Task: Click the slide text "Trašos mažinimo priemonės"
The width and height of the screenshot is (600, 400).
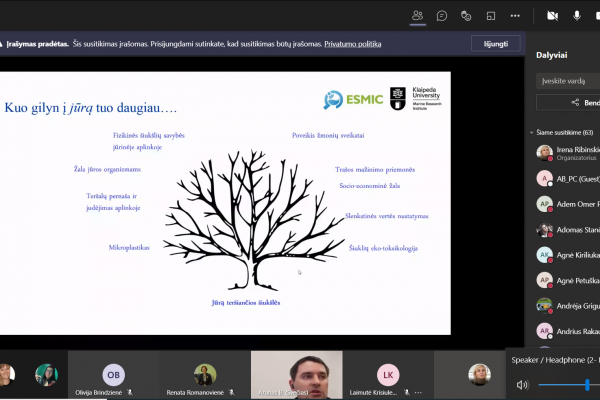Action: point(375,170)
